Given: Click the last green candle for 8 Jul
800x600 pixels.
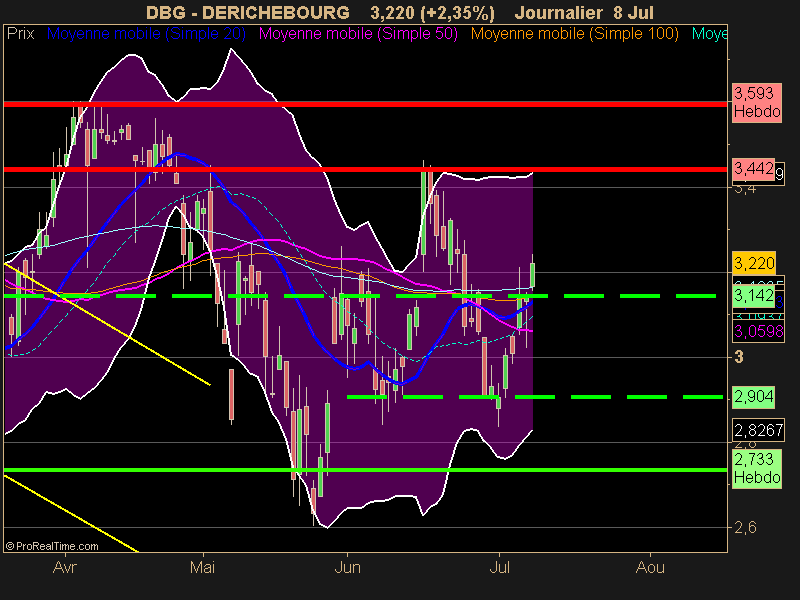Looking at the screenshot, I should pos(533,276).
